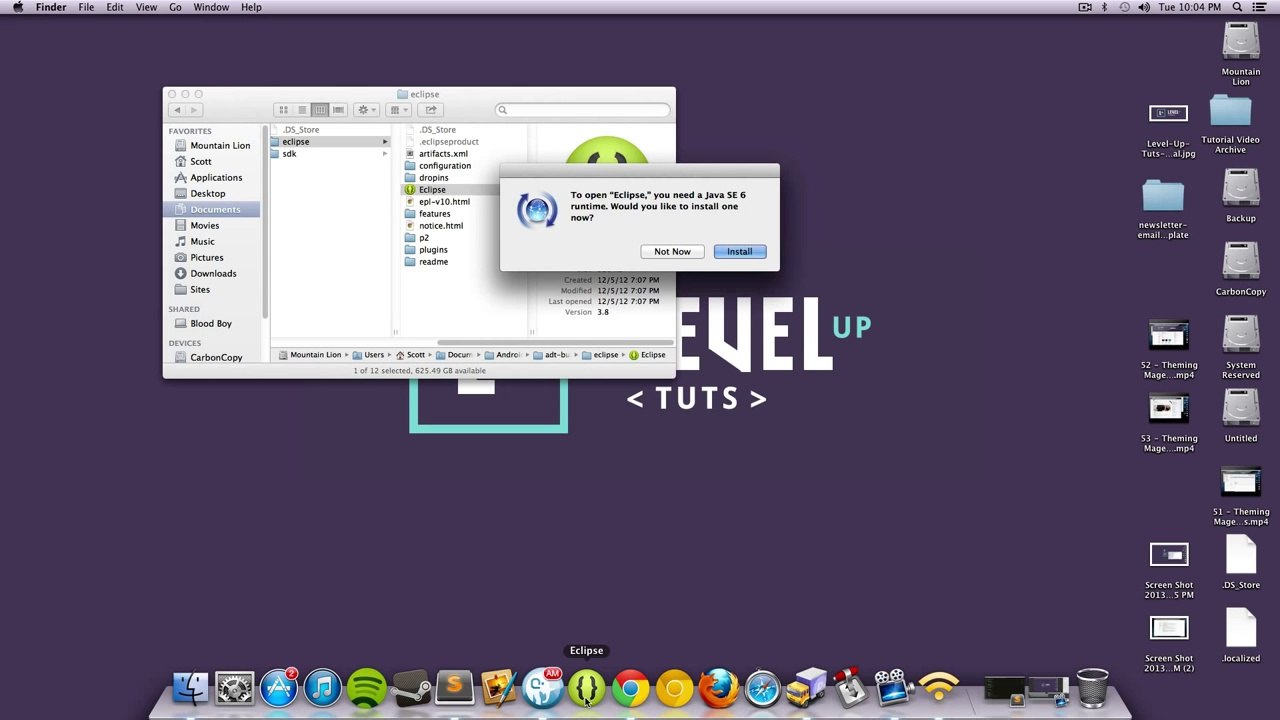Open the Finder File menu
The image size is (1280, 720).
coord(86,7)
